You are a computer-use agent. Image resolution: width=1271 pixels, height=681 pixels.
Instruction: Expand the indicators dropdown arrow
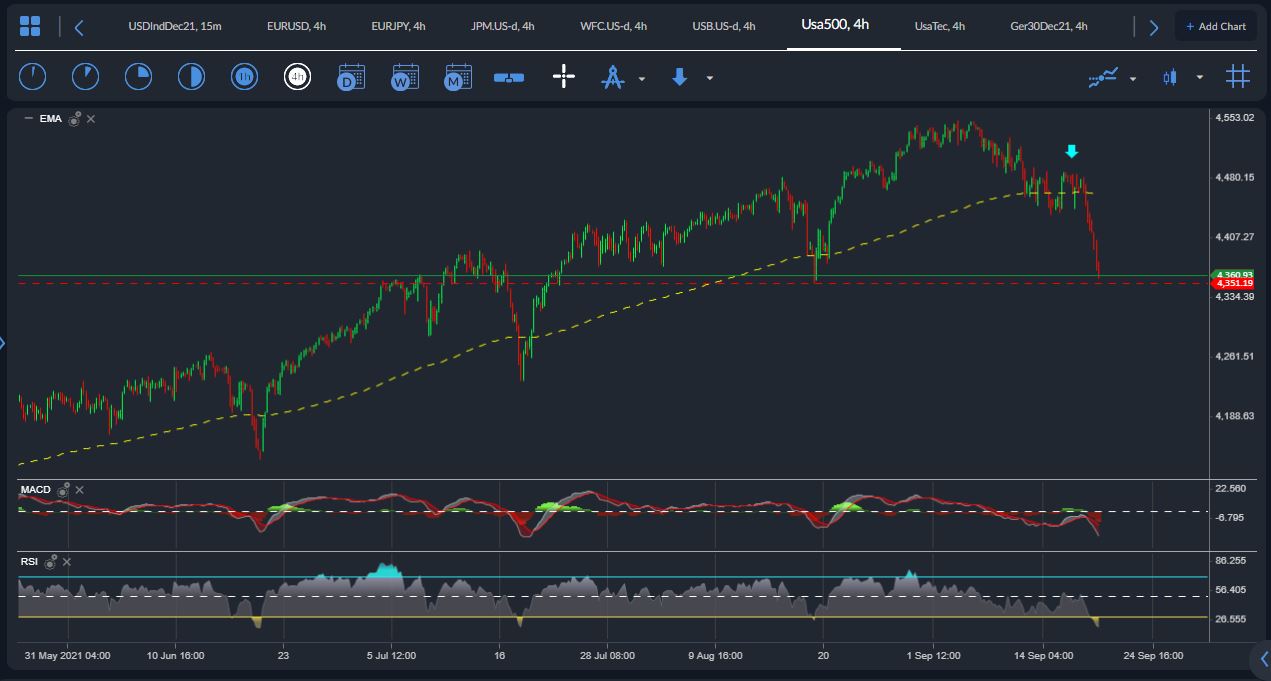click(x=1133, y=78)
